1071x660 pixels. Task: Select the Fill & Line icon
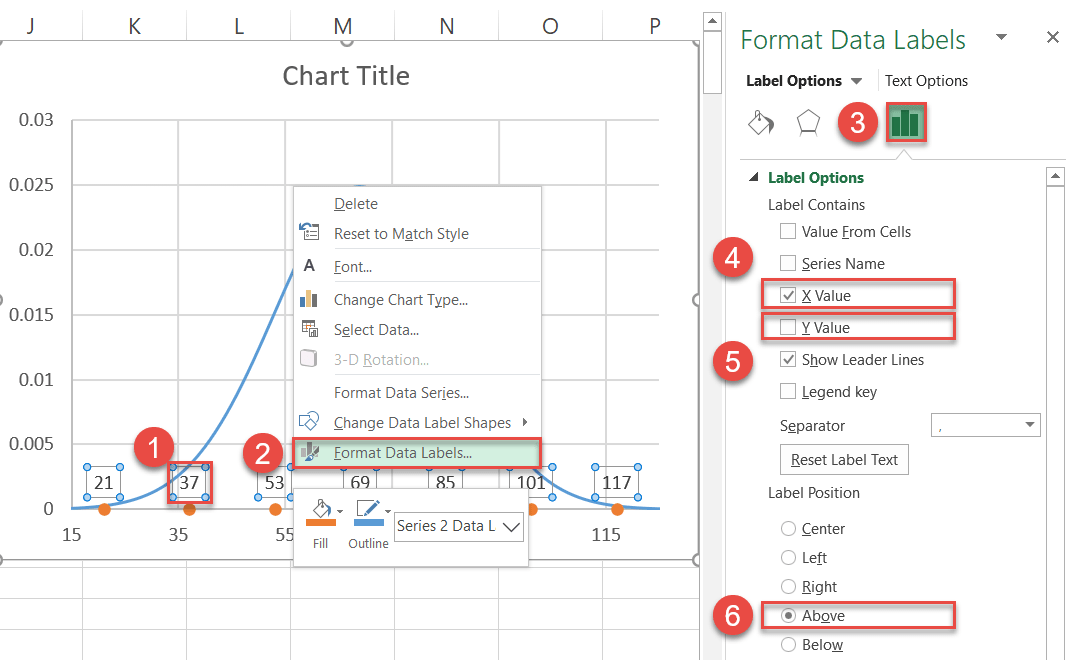[x=761, y=121]
